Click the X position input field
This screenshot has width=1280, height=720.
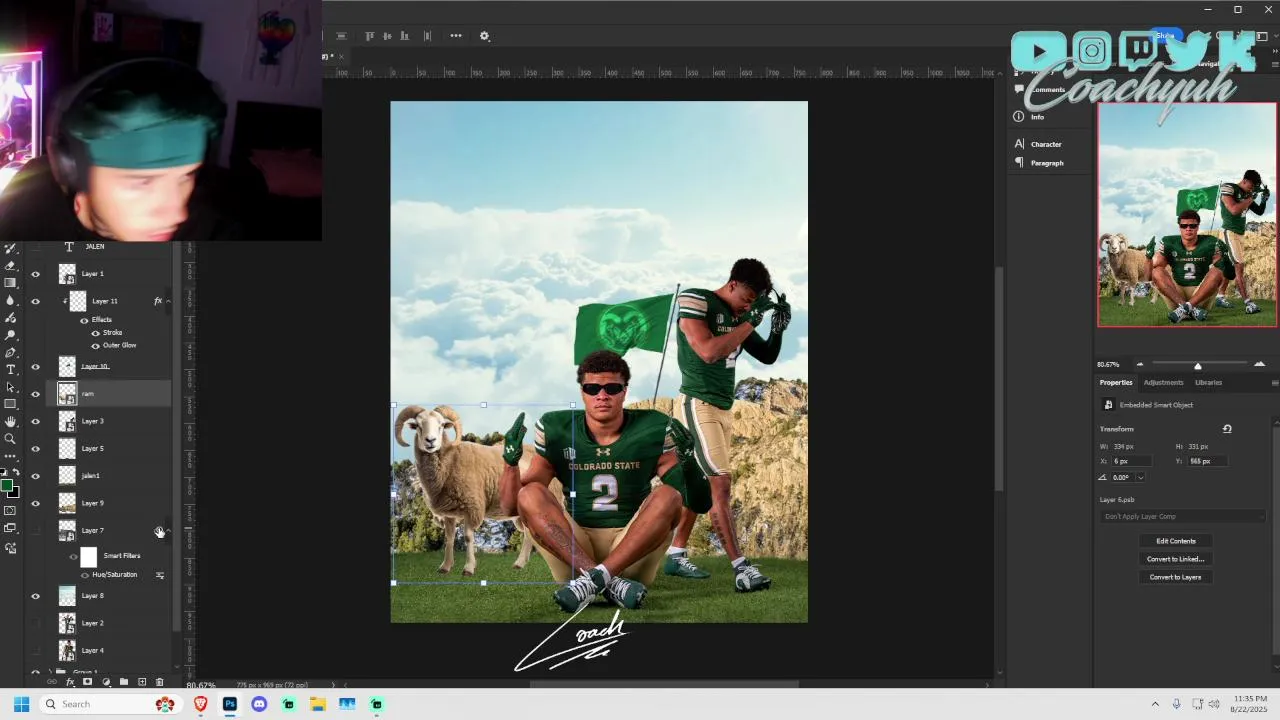tap(1131, 461)
